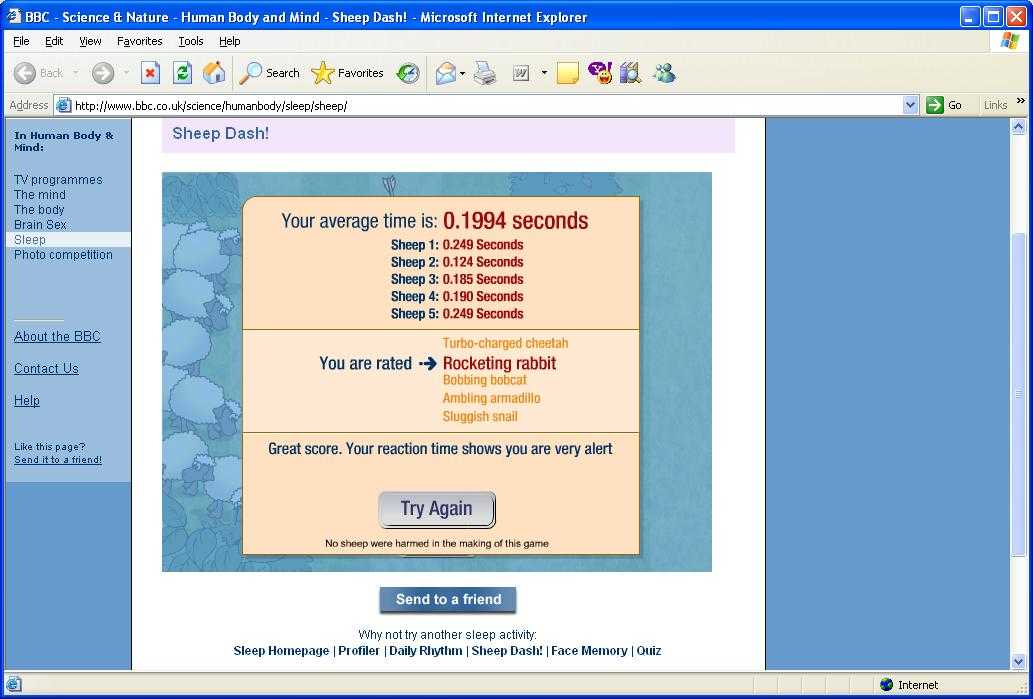
Task: Click the Mail envelope toolbar icon
Action: (x=445, y=73)
